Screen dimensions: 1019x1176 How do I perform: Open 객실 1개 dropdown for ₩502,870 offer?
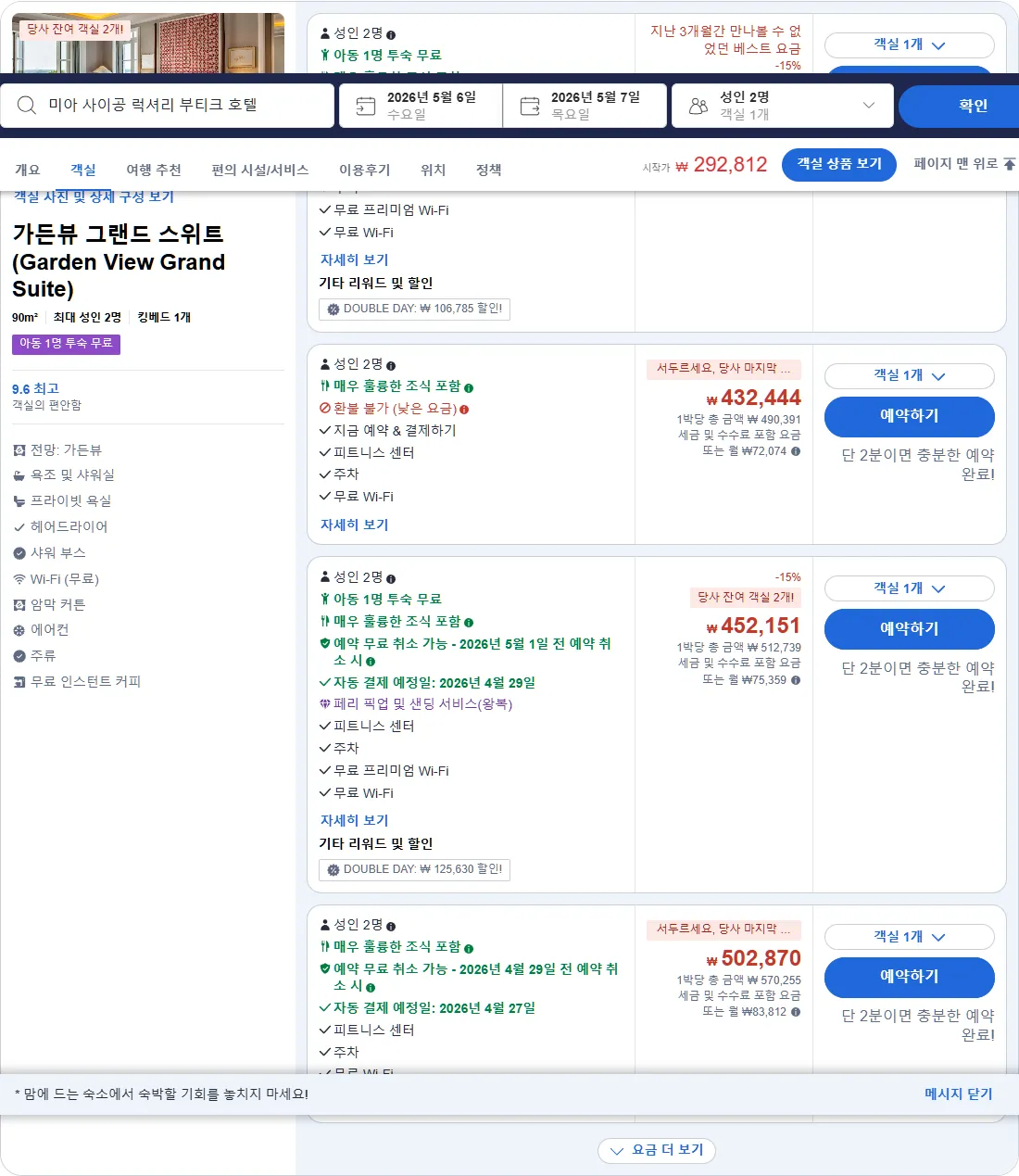point(909,937)
